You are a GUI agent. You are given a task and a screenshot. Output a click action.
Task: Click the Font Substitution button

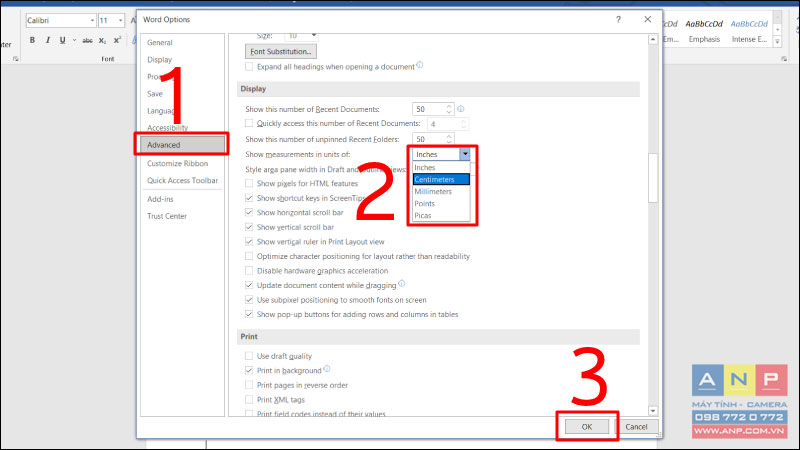click(x=281, y=52)
